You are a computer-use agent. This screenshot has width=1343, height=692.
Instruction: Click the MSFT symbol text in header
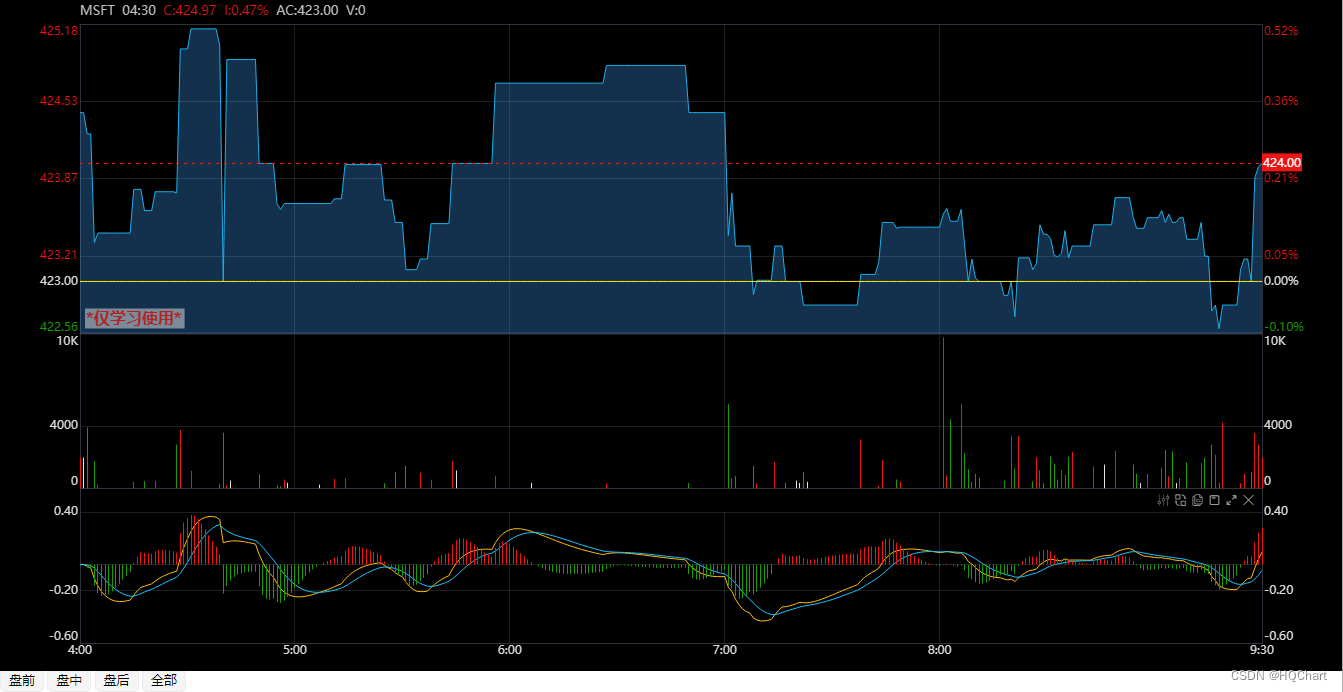(x=98, y=10)
